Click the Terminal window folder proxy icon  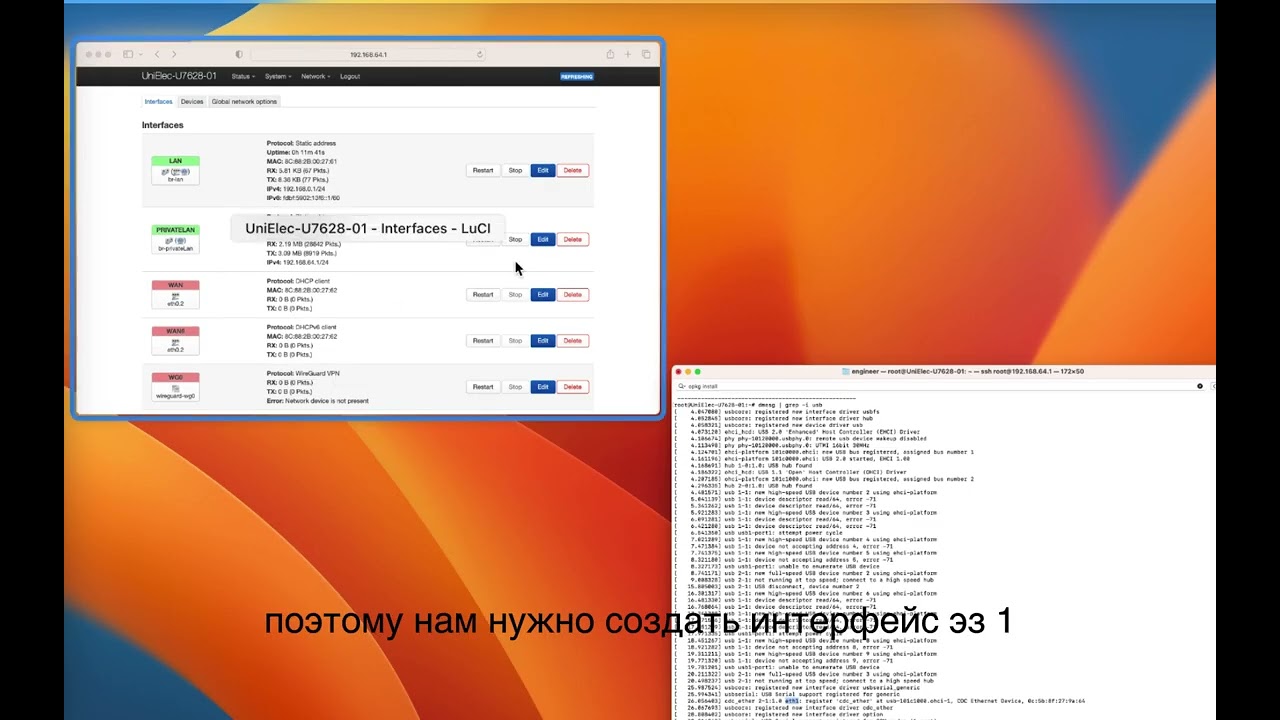(x=847, y=371)
